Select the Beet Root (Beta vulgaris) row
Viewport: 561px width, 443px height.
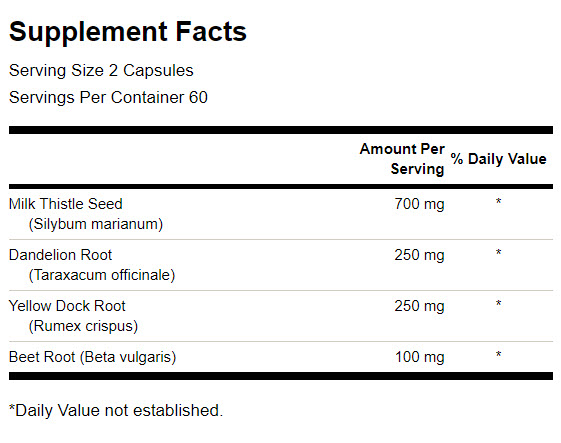click(281, 357)
